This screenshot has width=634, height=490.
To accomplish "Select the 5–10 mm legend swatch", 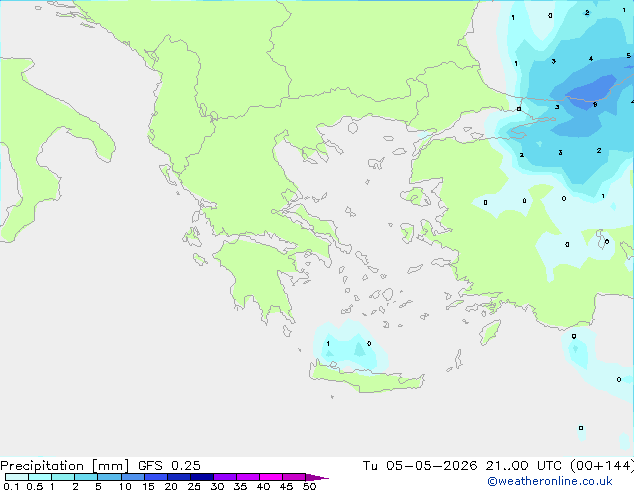I will click(x=109, y=477).
